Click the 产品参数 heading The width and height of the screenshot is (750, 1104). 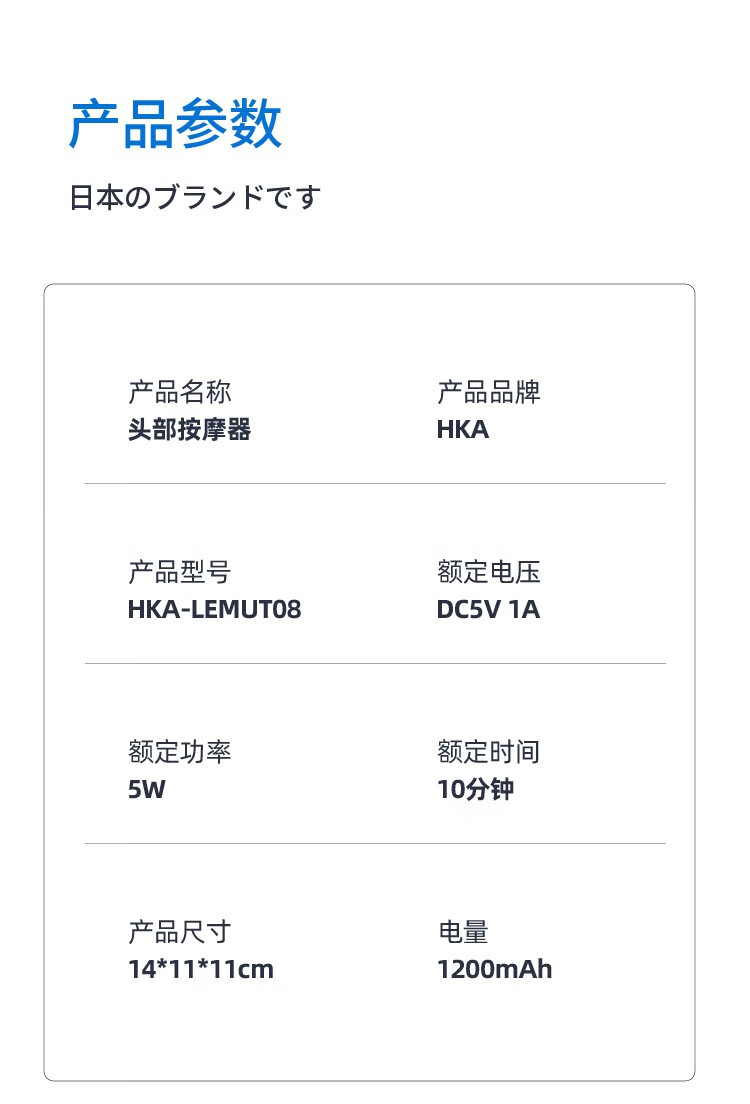point(175,125)
